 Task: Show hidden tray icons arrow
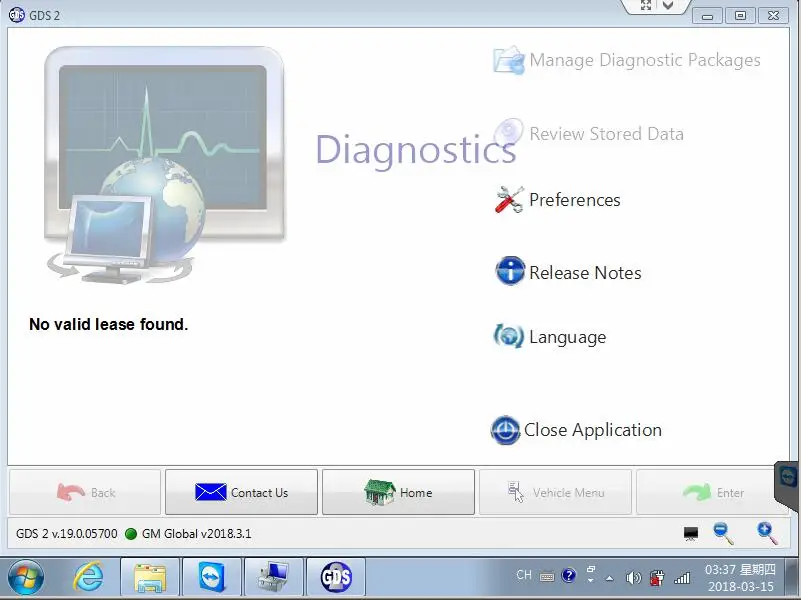coord(609,579)
